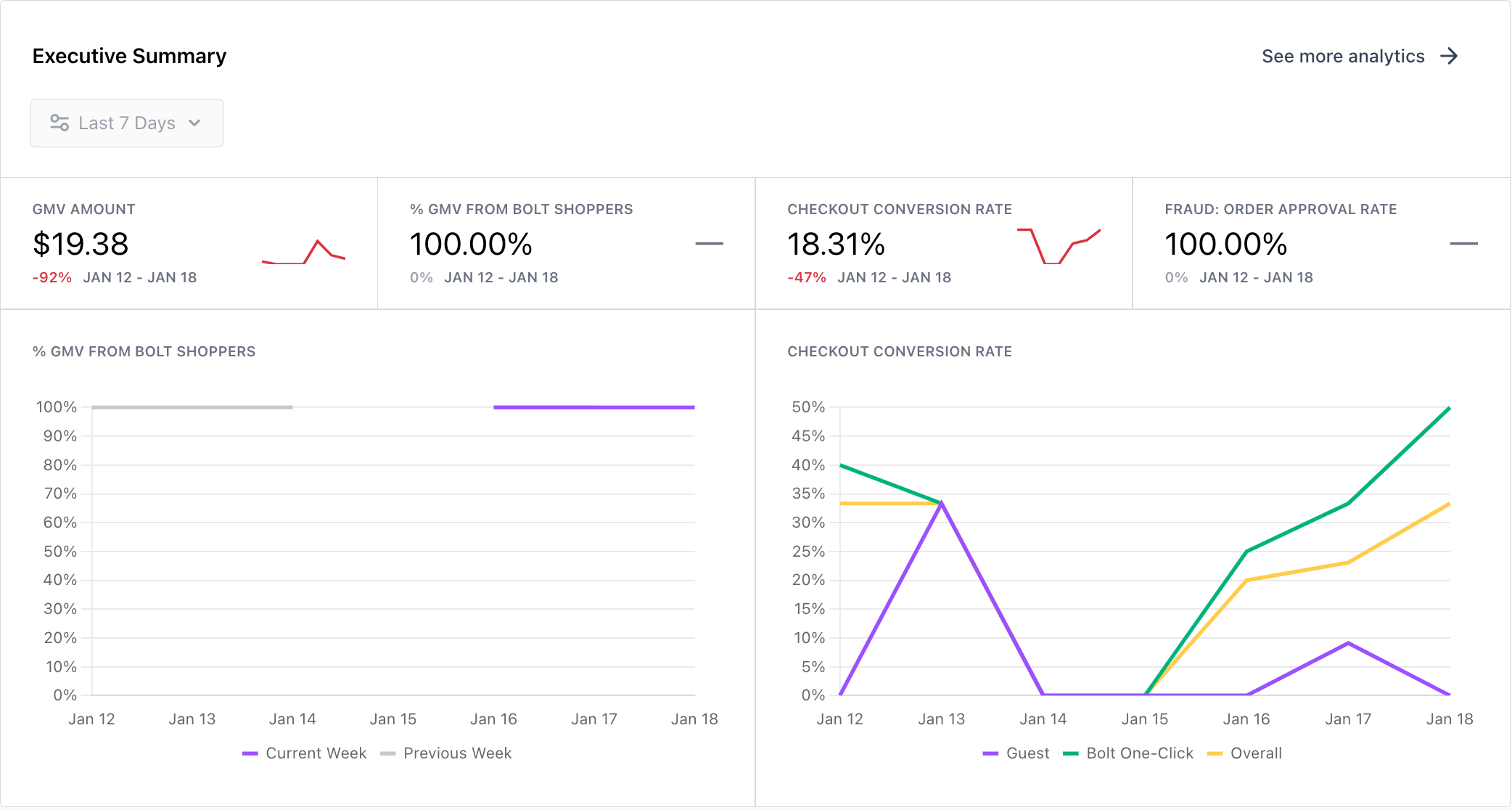Expand the date range options
Screen dimensions: 1512x810
[x=126, y=123]
